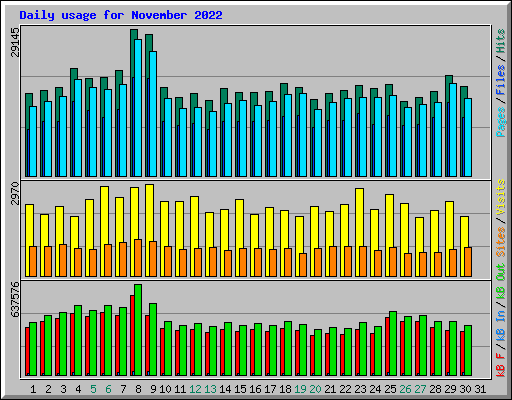Click the cyan Files bar for day 18
This screenshot has width=512, height=400.
click(288, 135)
